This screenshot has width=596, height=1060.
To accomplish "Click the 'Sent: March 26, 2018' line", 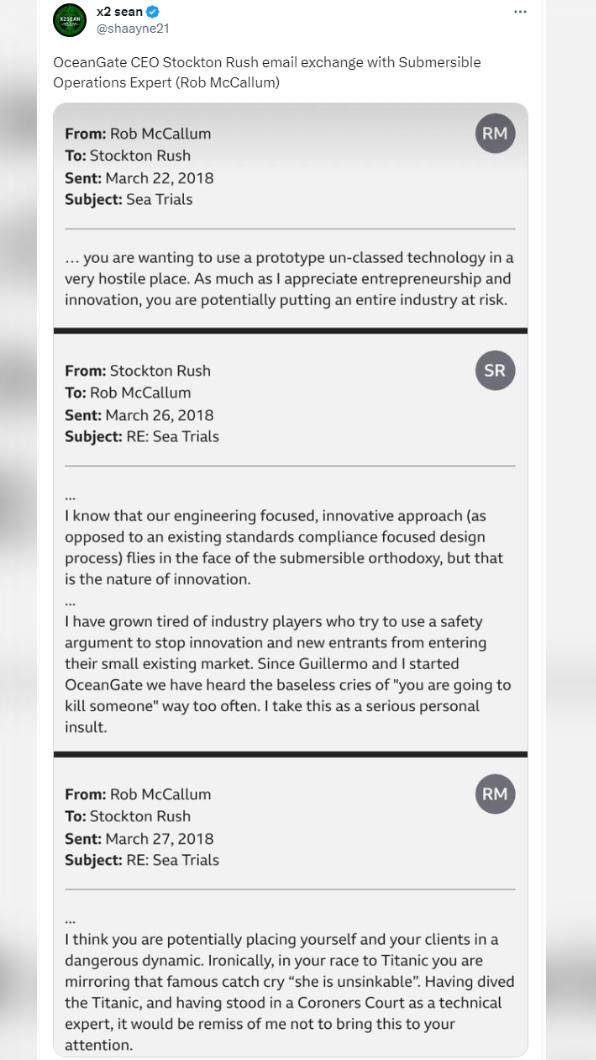I will [139, 414].
